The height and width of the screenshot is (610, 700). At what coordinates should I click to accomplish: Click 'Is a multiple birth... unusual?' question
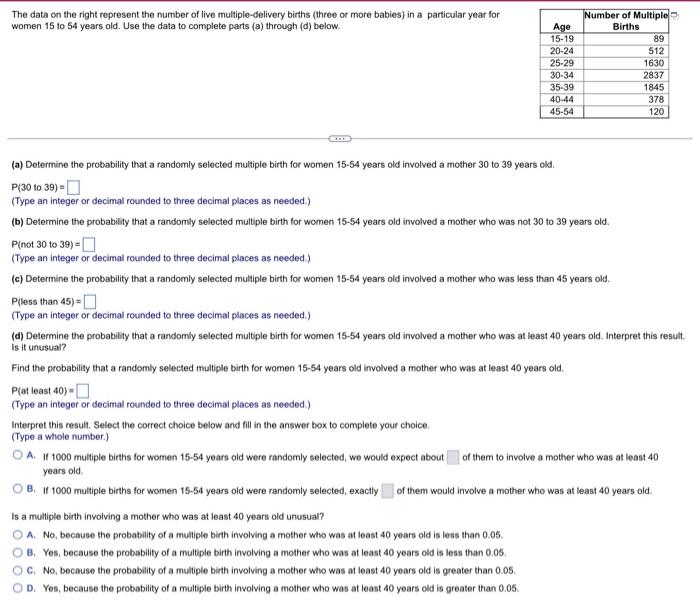coord(168,517)
